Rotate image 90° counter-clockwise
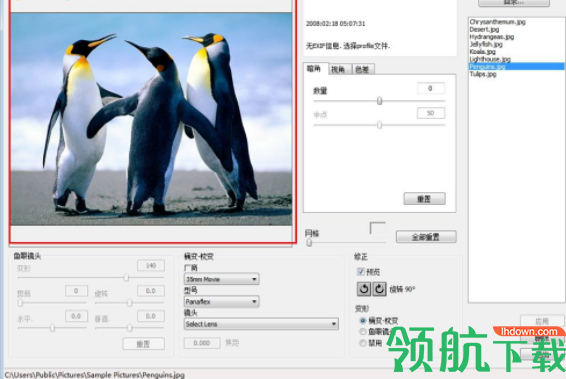Screen dimensions: 566x379 364,289
